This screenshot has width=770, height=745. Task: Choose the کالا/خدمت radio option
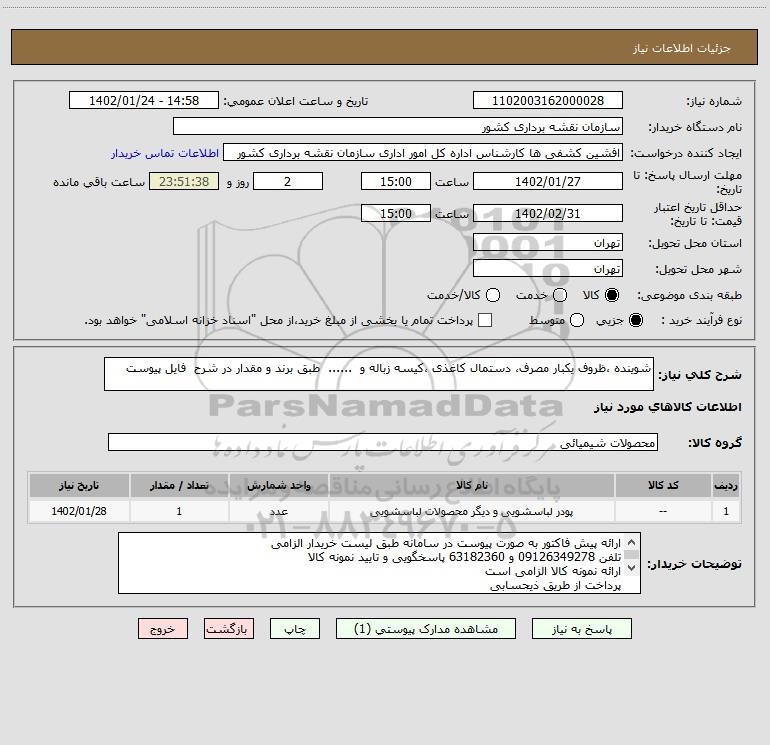[x=493, y=295]
